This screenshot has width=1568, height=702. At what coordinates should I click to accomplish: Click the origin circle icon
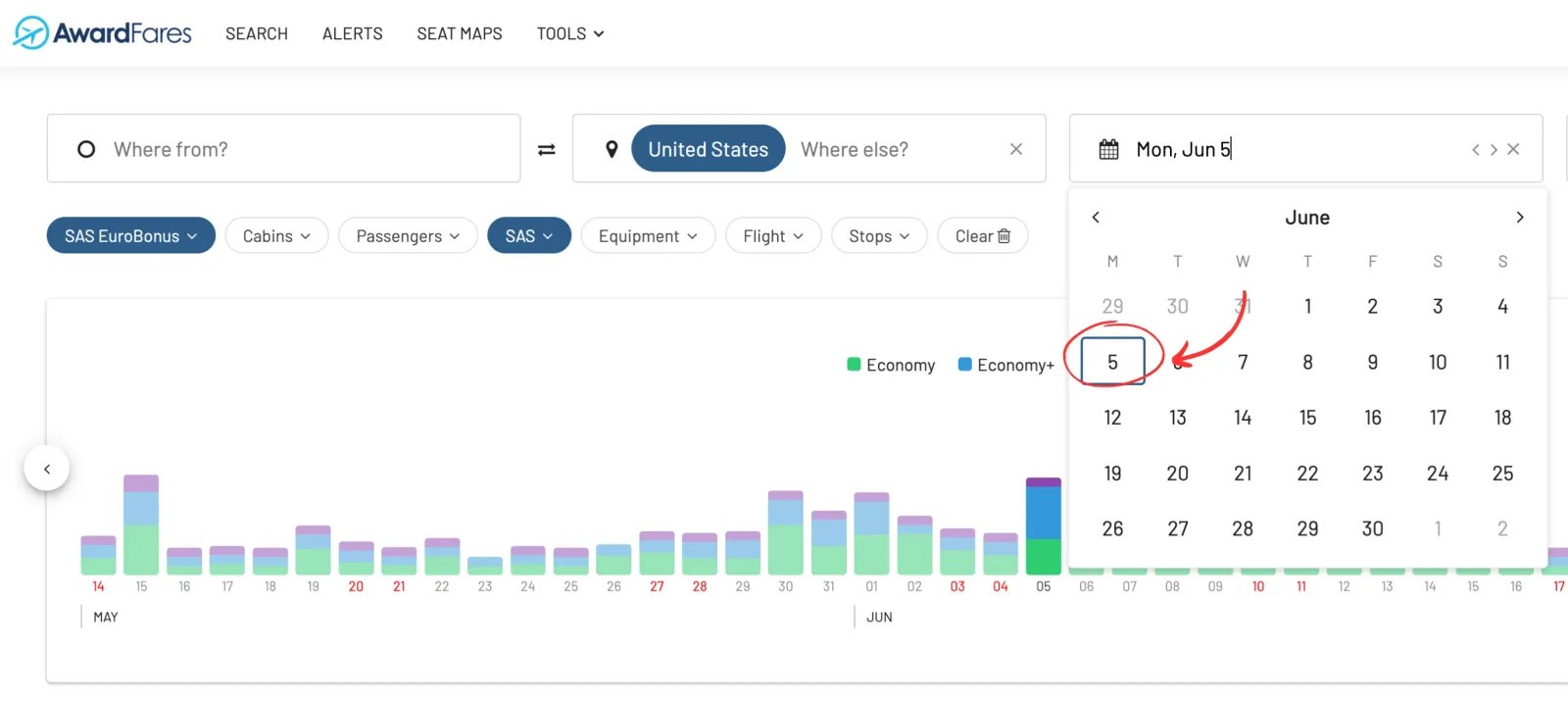(x=86, y=149)
